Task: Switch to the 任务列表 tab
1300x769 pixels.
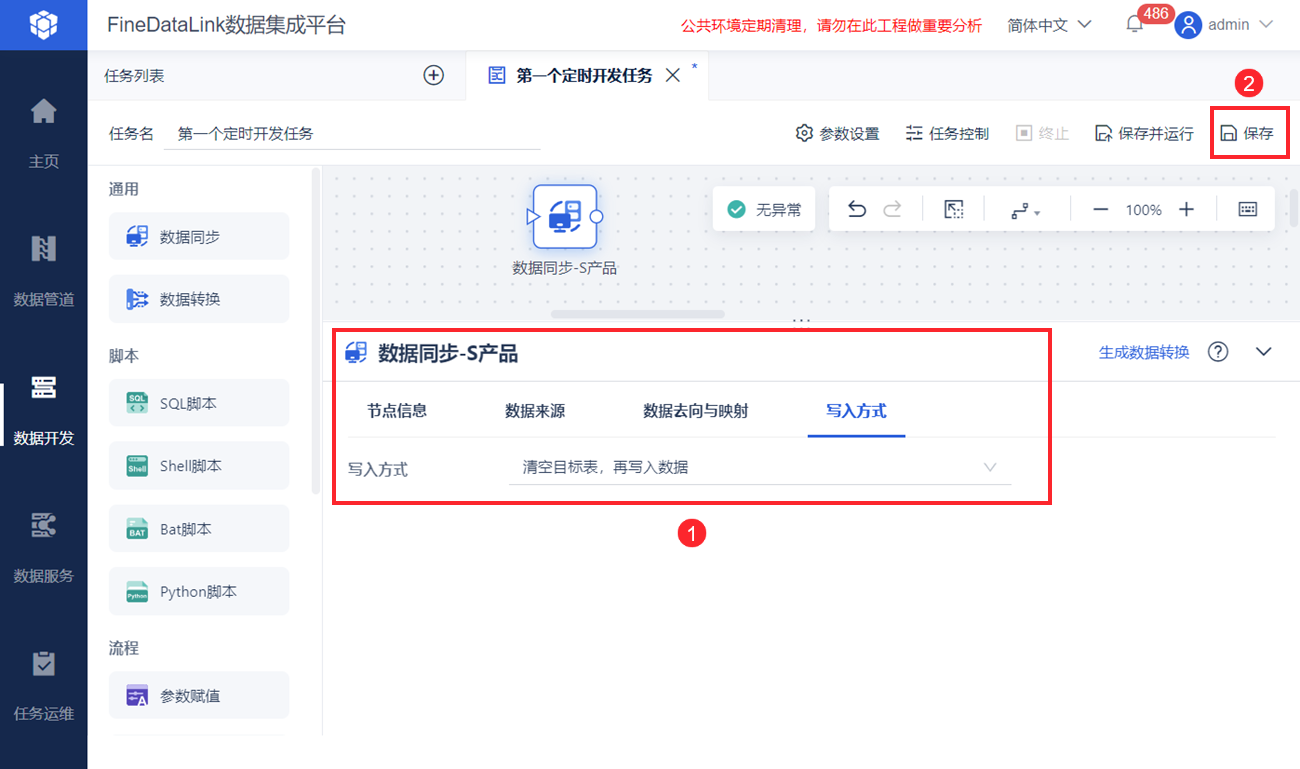Action: point(134,75)
